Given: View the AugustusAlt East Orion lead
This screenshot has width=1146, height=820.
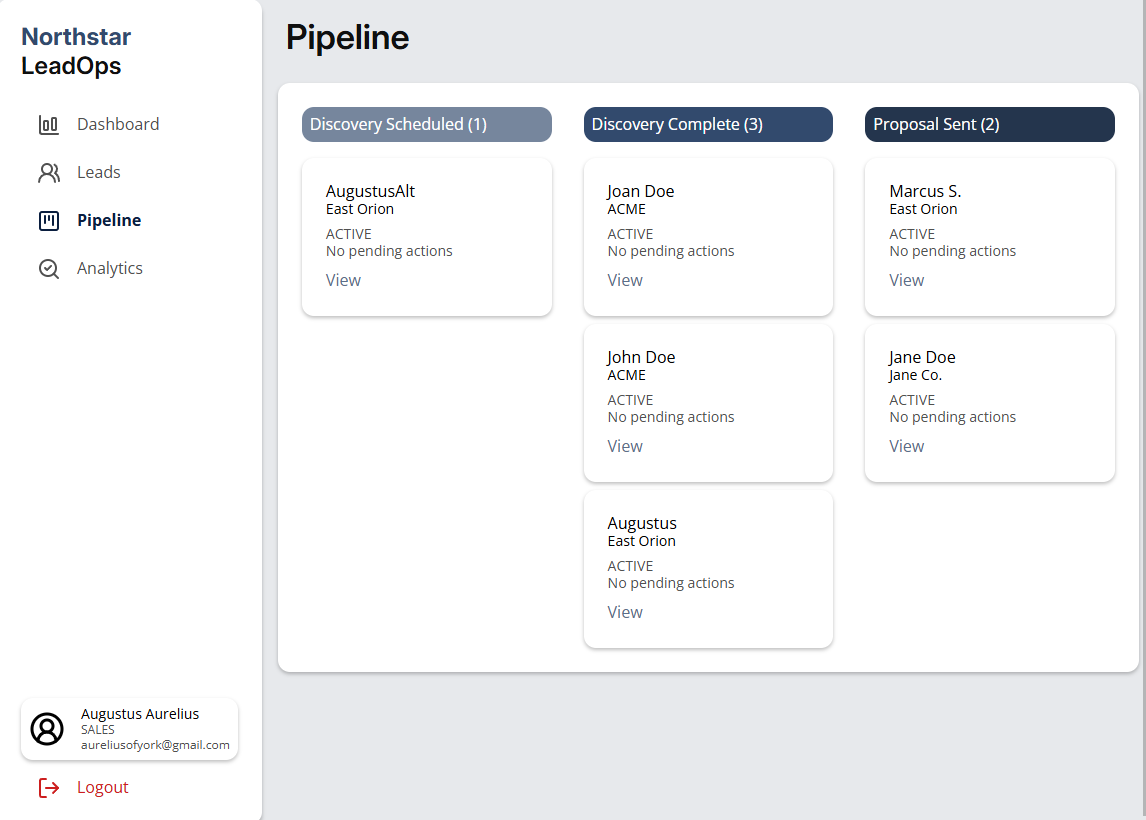Looking at the screenshot, I should [343, 280].
